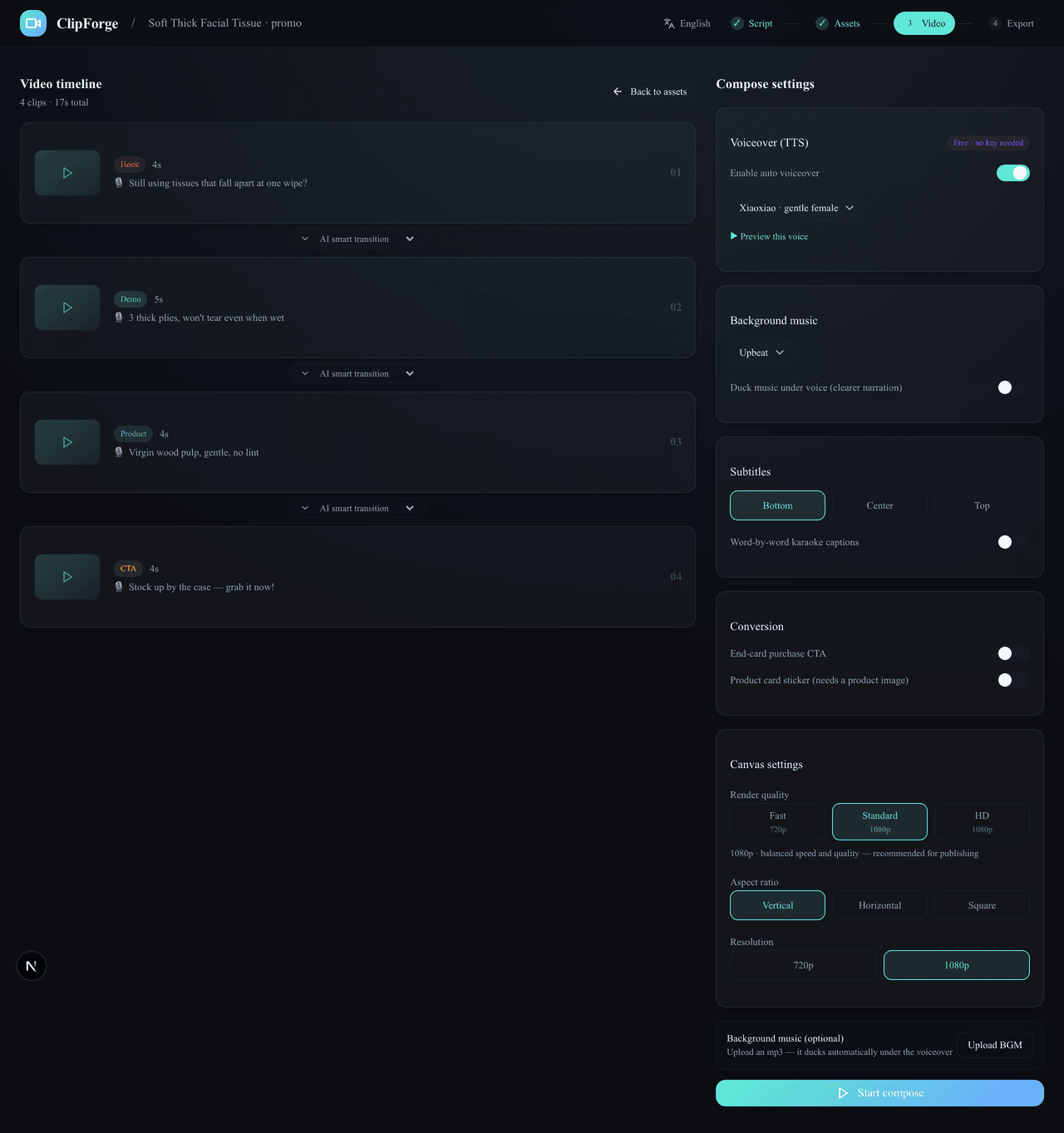
Task: Click the ClipForge camera logo icon
Action: click(x=33, y=23)
